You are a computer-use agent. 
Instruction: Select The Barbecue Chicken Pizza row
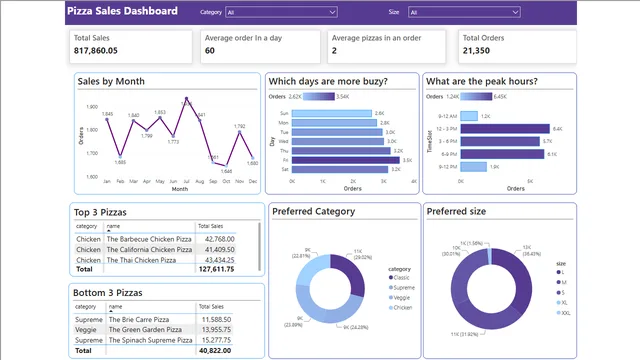pyautogui.click(x=155, y=239)
